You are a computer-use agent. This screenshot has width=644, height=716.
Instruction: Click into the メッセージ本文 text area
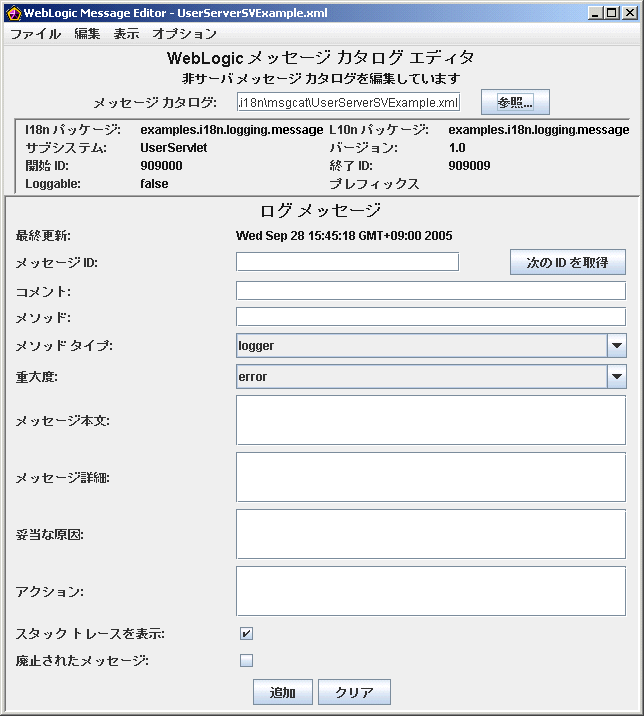(431, 420)
